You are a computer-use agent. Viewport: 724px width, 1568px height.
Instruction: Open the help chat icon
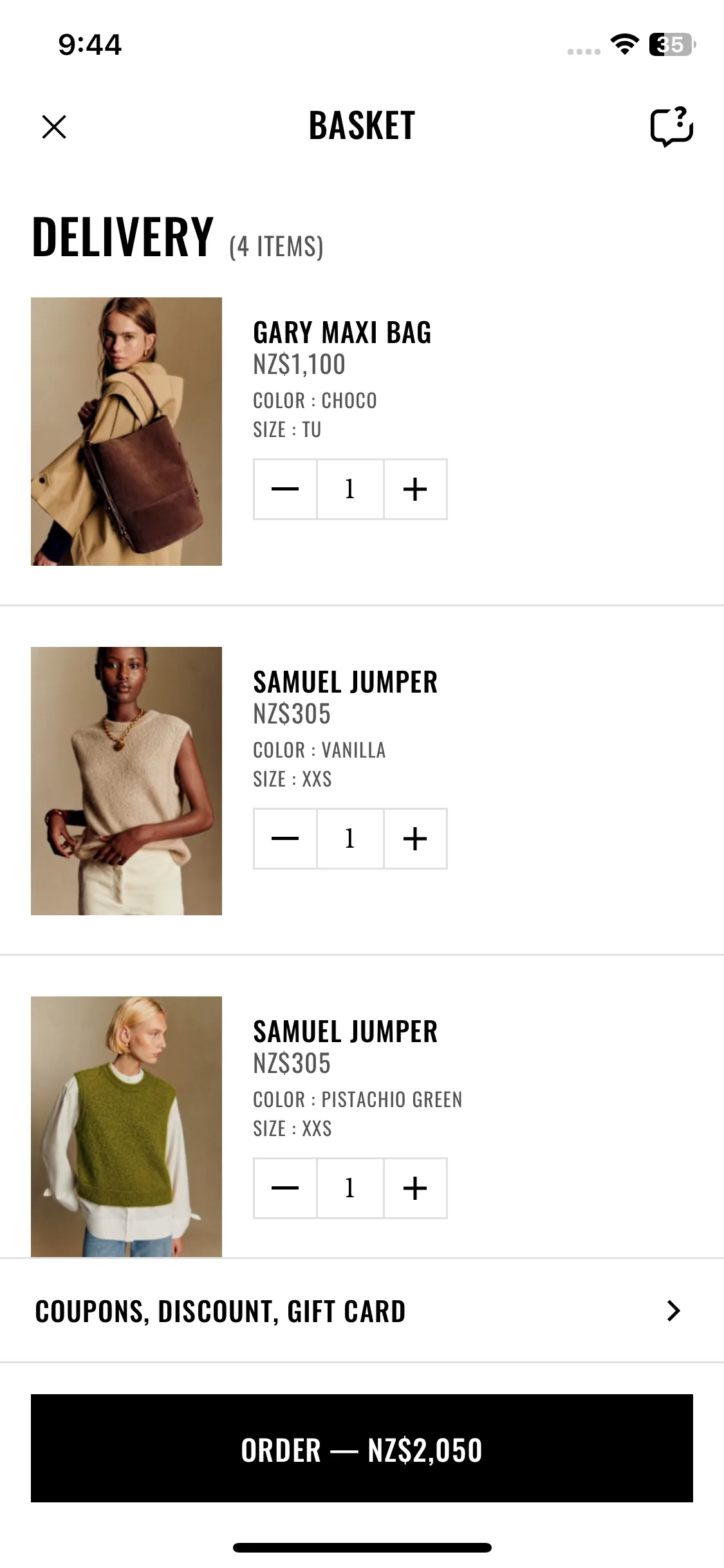pos(671,127)
